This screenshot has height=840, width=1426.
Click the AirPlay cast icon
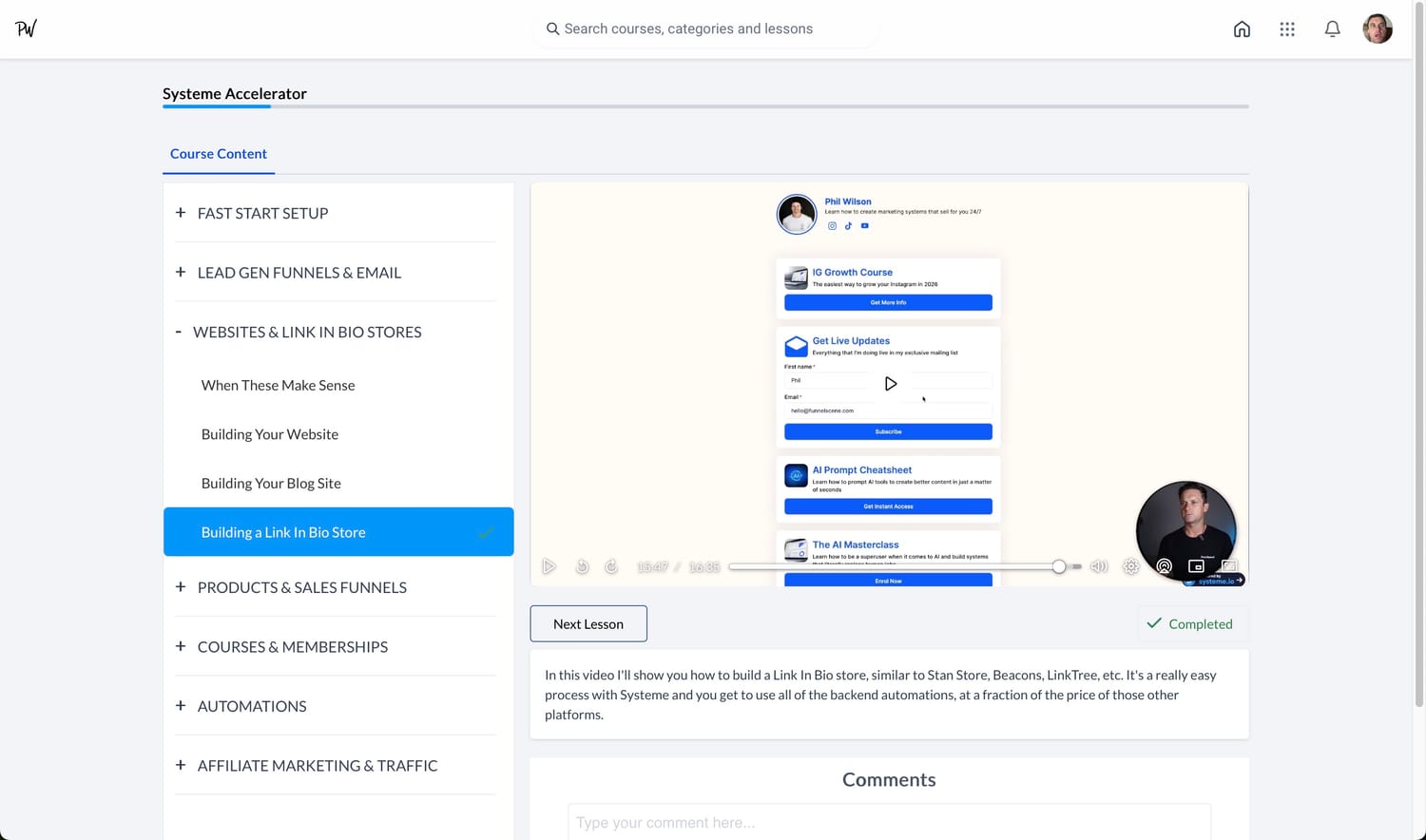click(x=1164, y=566)
